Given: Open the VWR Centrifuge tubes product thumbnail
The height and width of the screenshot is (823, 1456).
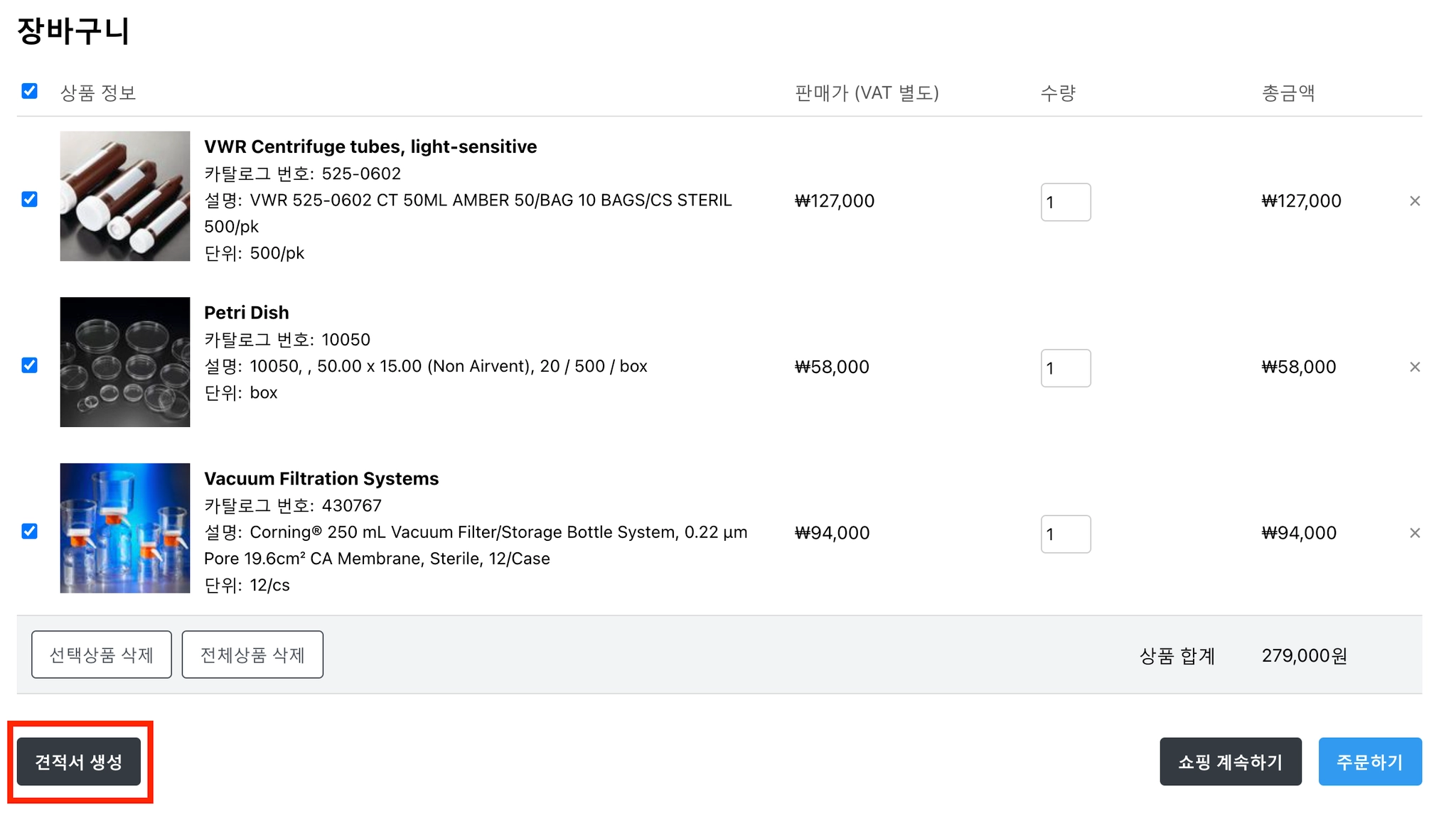Looking at the screenshot, I should (x=125, y=196).
